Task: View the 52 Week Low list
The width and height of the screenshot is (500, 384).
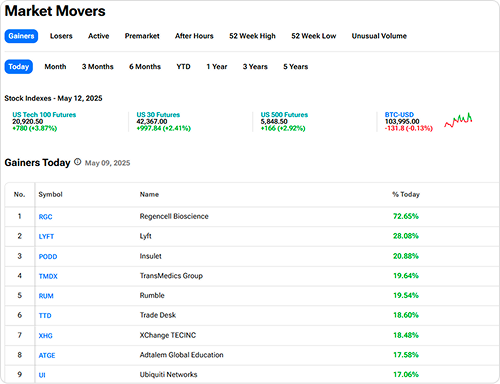Action: pos(314,36)
